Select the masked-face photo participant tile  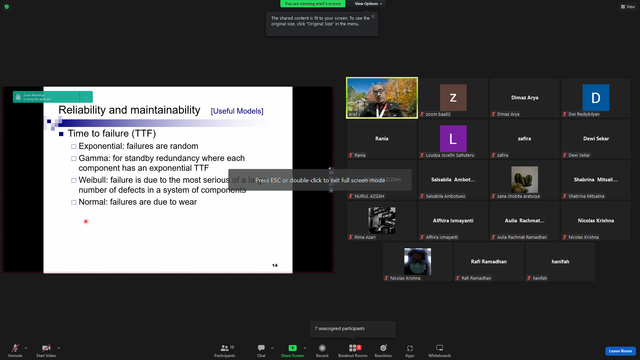[x=418, y=262]
